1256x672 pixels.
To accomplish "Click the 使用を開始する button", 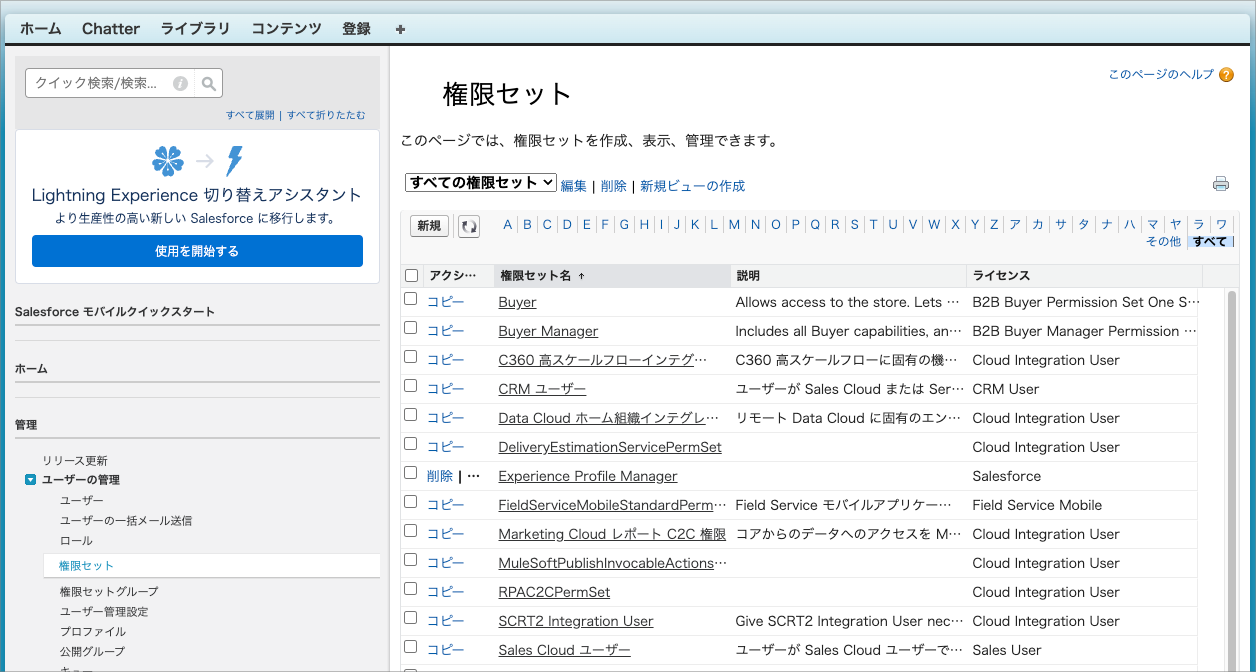I will click(x=197, y=251).
